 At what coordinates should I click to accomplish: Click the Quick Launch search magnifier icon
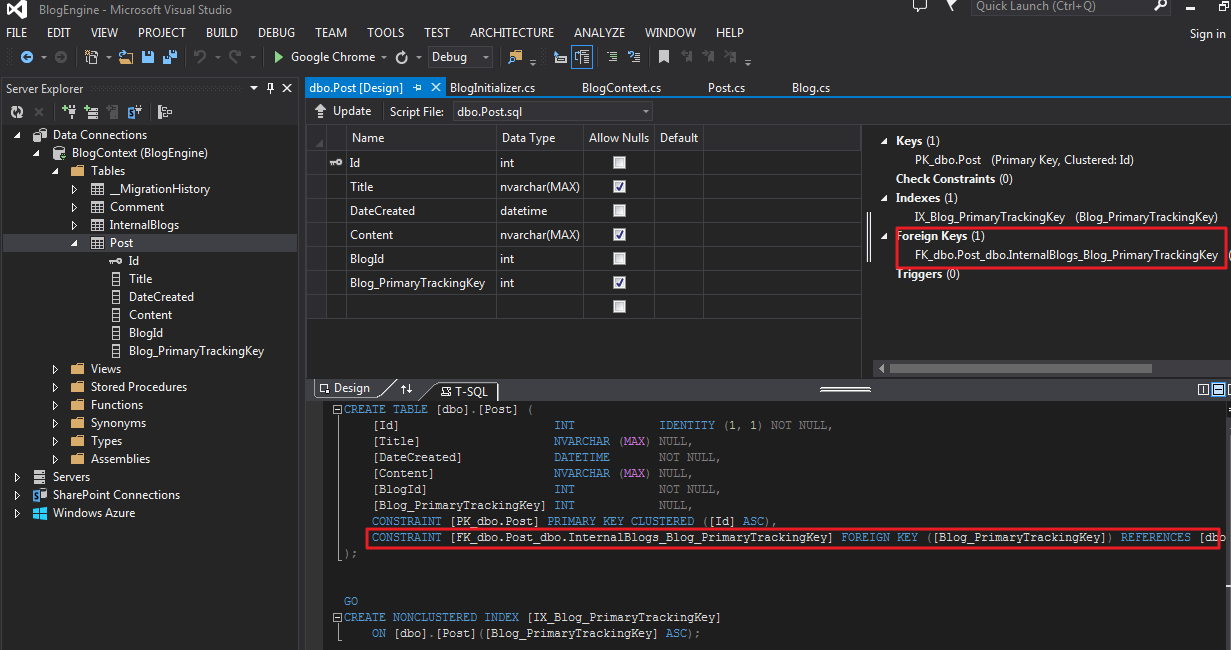pos(1160,6)
